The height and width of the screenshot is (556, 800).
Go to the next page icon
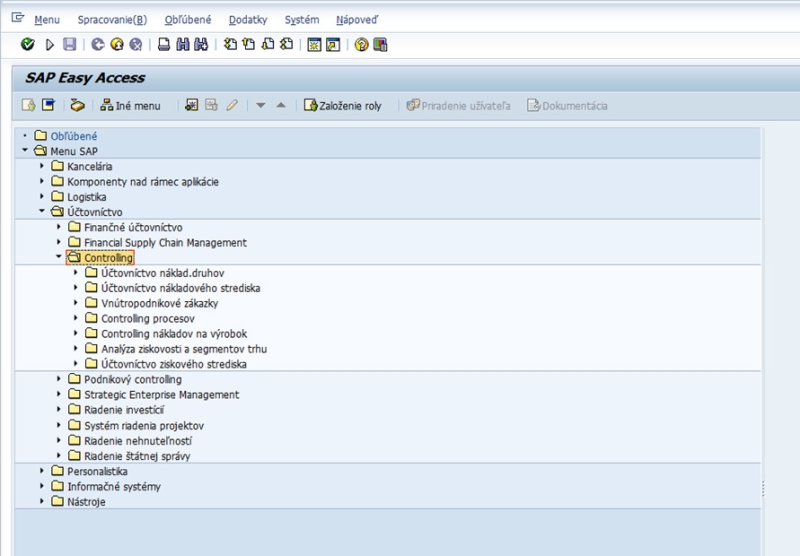tap(268, 44)
